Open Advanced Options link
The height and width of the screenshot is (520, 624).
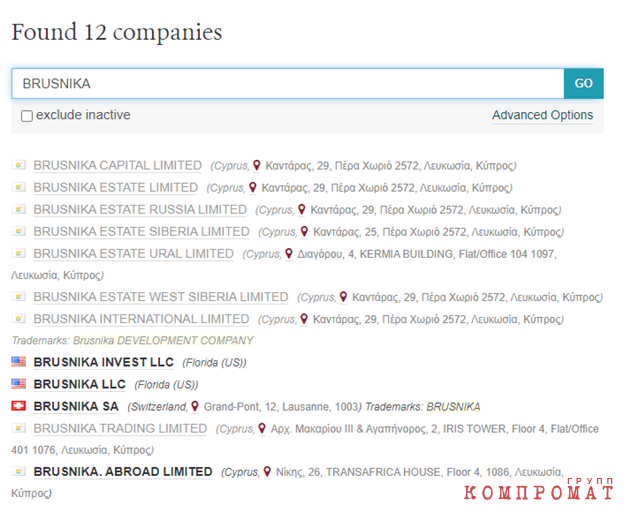[542, 115]
